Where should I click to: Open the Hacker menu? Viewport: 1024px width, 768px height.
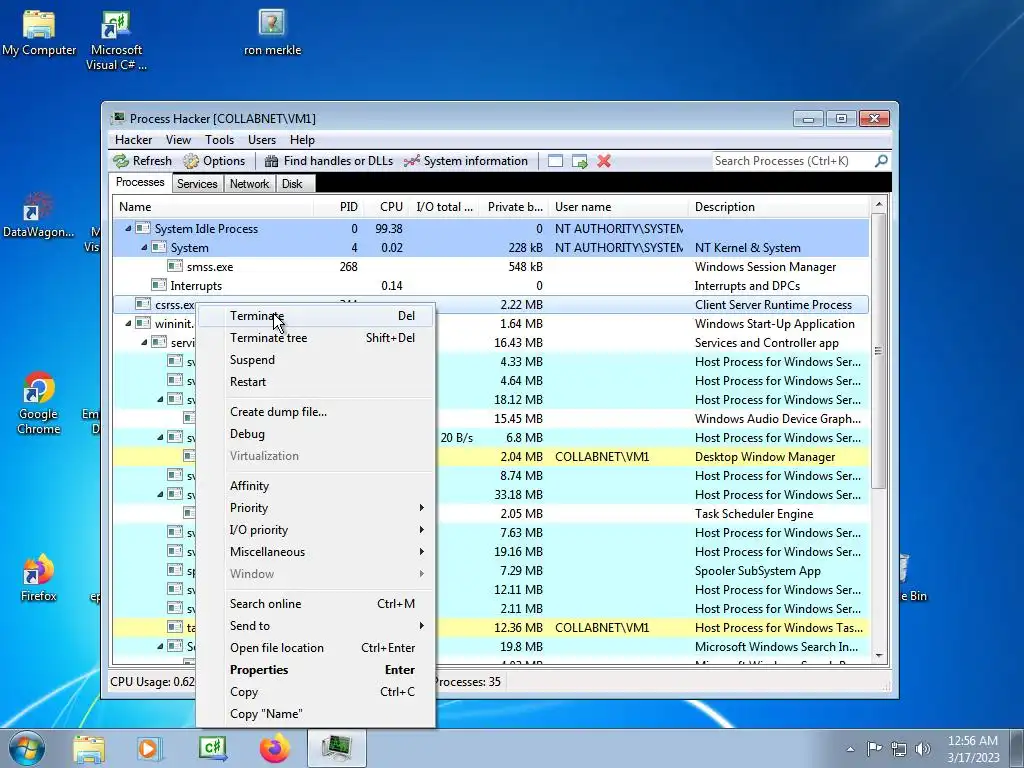(133, 140)
